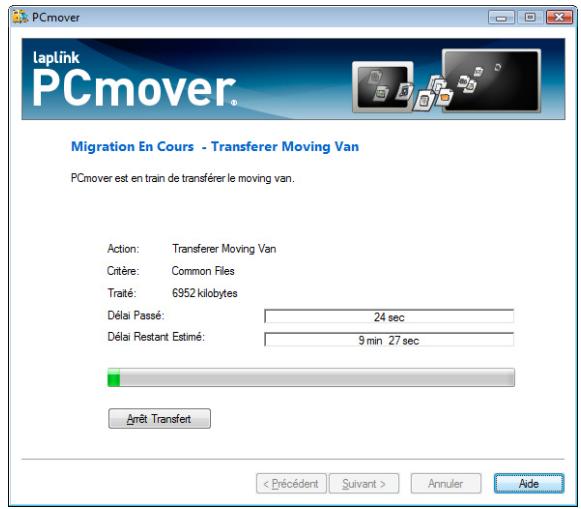The width and height of the screenshot is (581, 509).
Task: Stop the transfer with Arrêt Transfert
Action: click(x=159, y=419)
